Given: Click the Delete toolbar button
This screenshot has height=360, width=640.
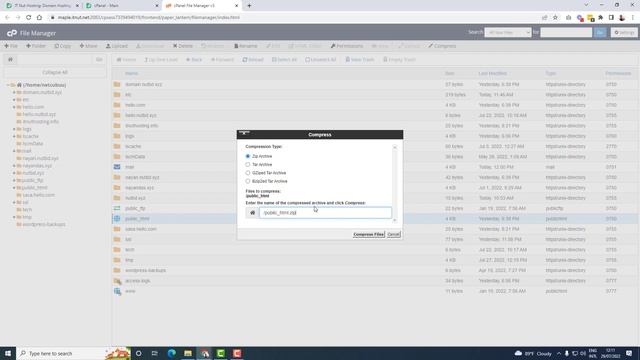Looking at the screenshot, I should point(182,46).
